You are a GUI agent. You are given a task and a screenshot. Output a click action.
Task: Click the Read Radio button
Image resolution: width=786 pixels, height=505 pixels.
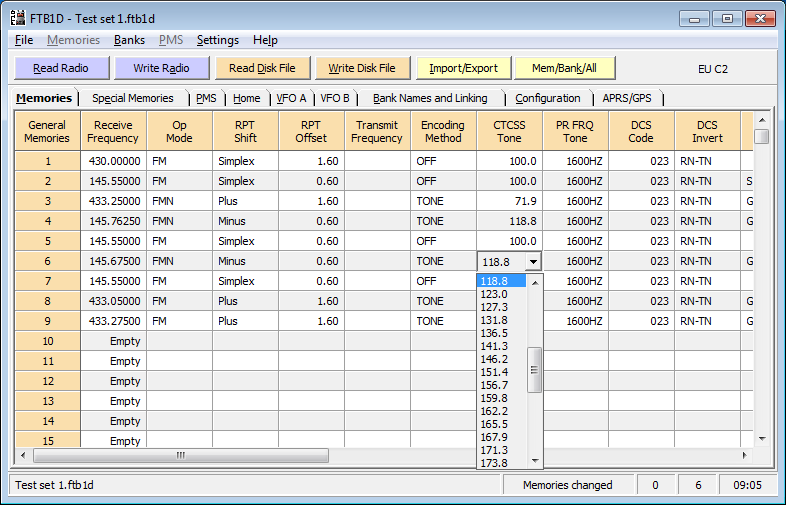[59, 68]
